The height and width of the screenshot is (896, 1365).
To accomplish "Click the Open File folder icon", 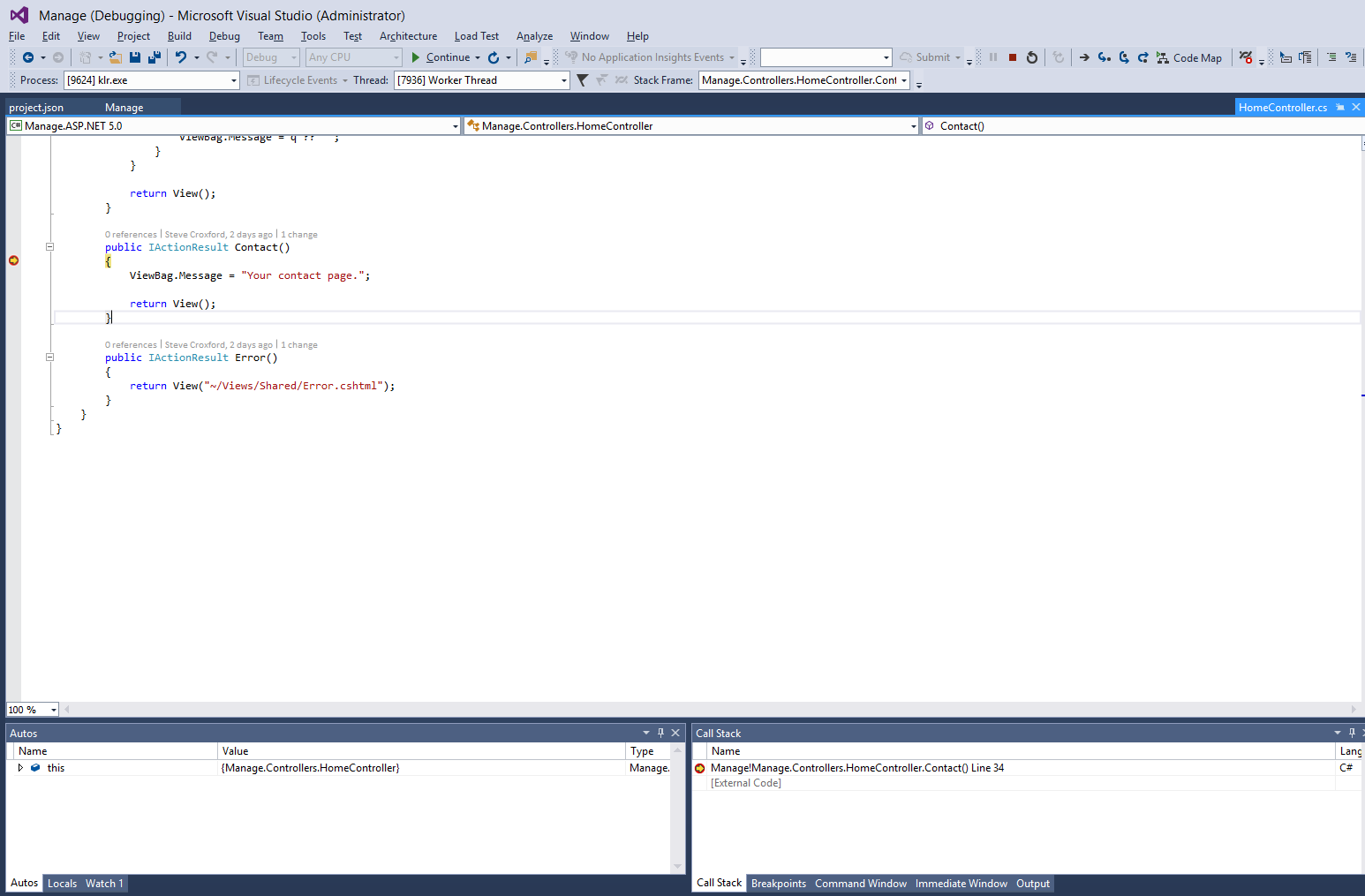I will pos(115,57).
